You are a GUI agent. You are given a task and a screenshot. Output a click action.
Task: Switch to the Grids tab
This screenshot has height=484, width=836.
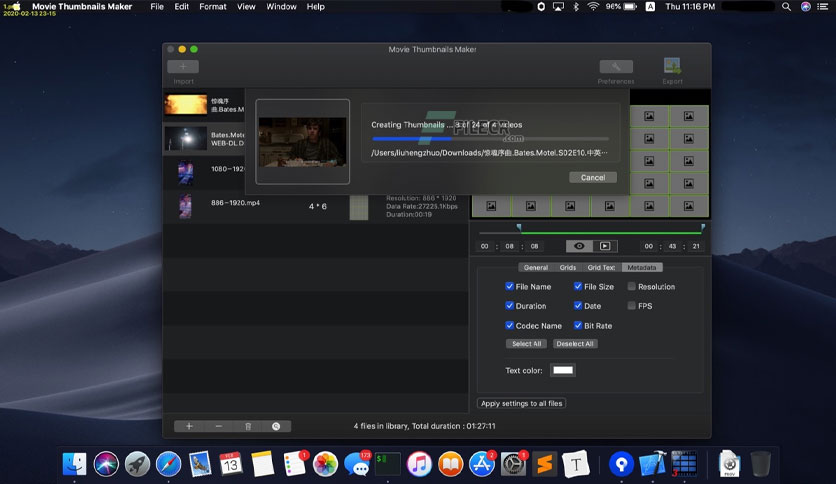pos(567,268)
